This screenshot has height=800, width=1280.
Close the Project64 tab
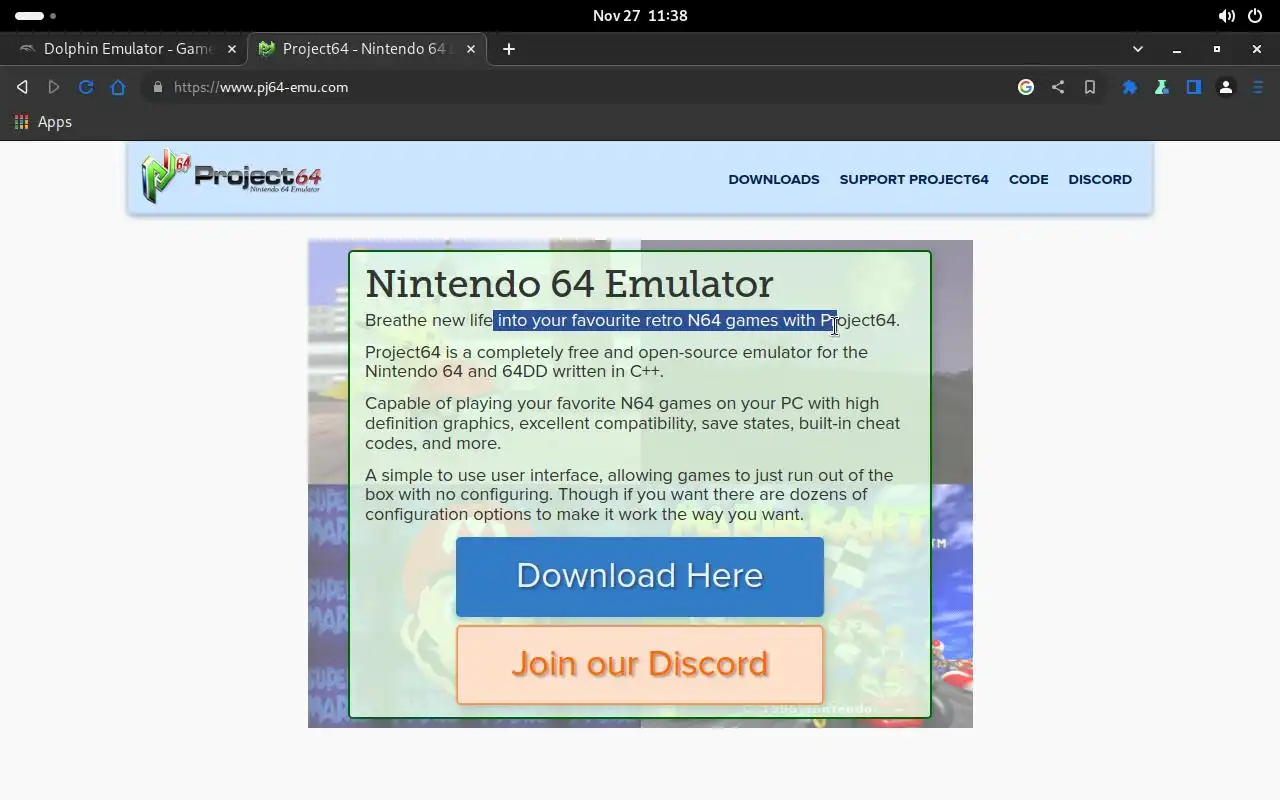click(x=472, y=49)
